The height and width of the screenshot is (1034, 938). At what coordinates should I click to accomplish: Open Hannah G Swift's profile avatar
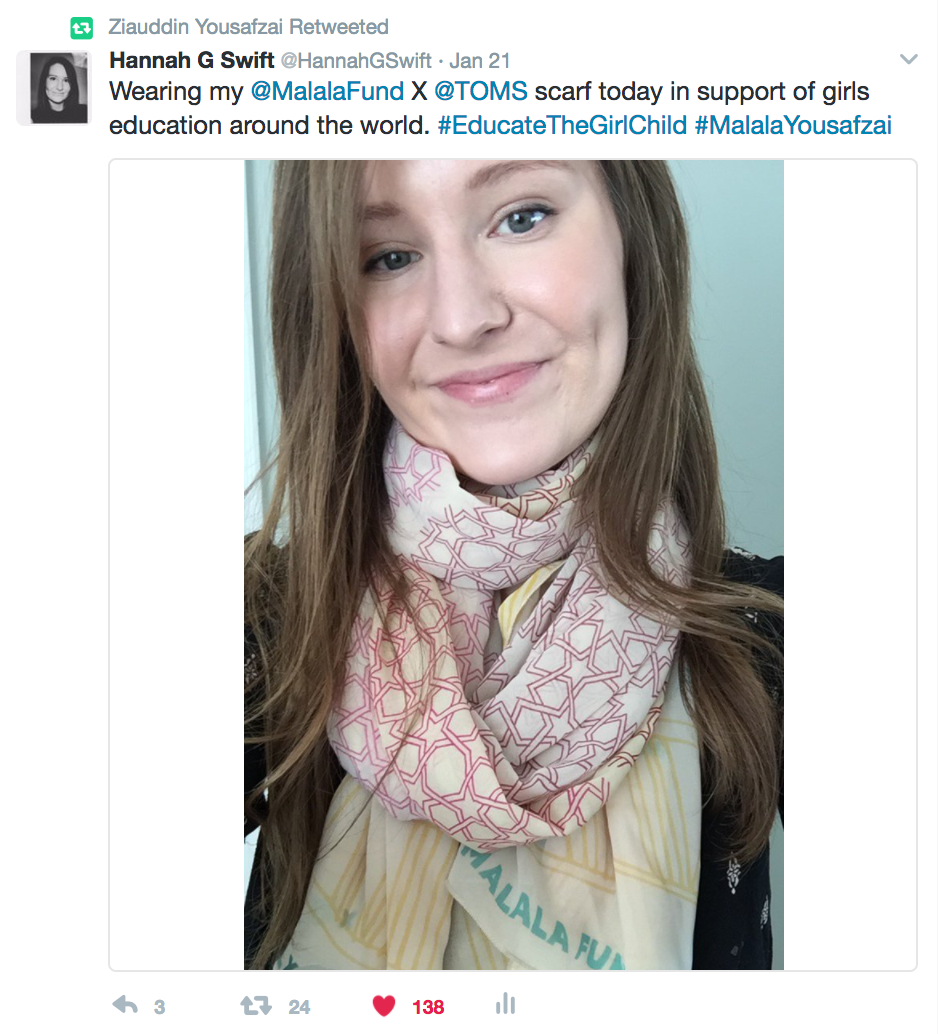58,88
